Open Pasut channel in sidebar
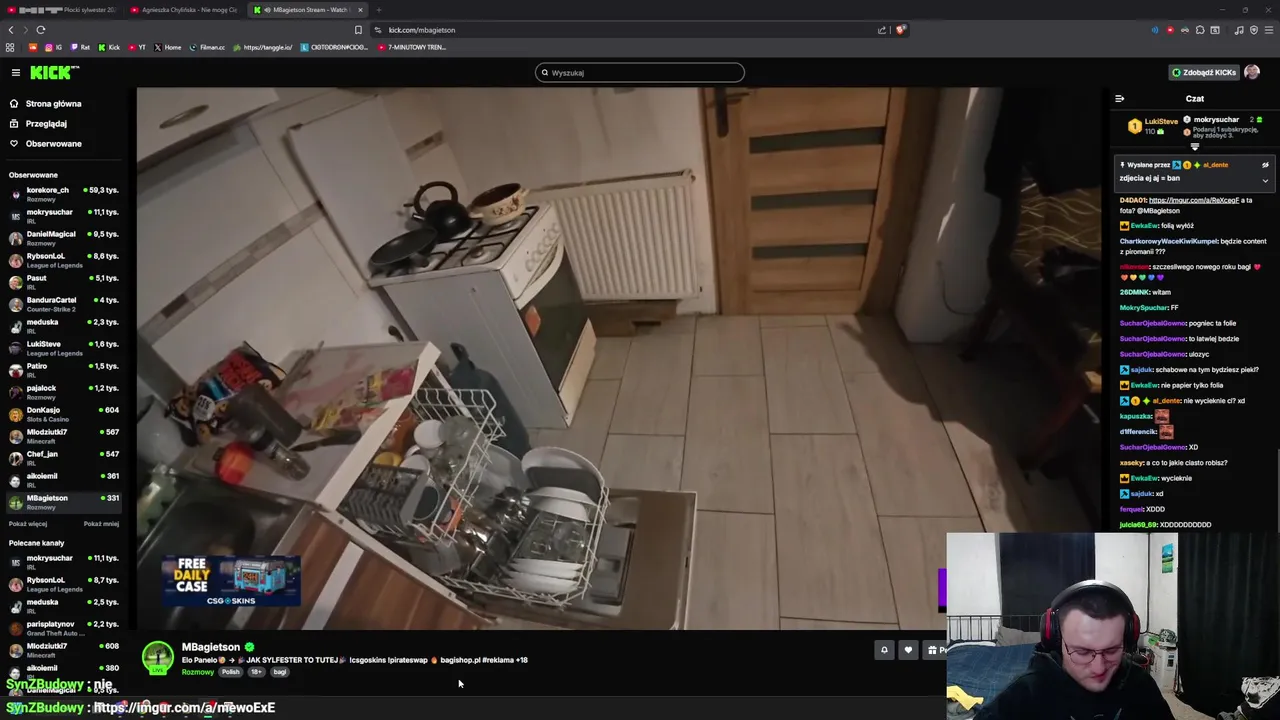Image resolution: width=1280 pixels, height=720 pixels. tap(64, 282)
